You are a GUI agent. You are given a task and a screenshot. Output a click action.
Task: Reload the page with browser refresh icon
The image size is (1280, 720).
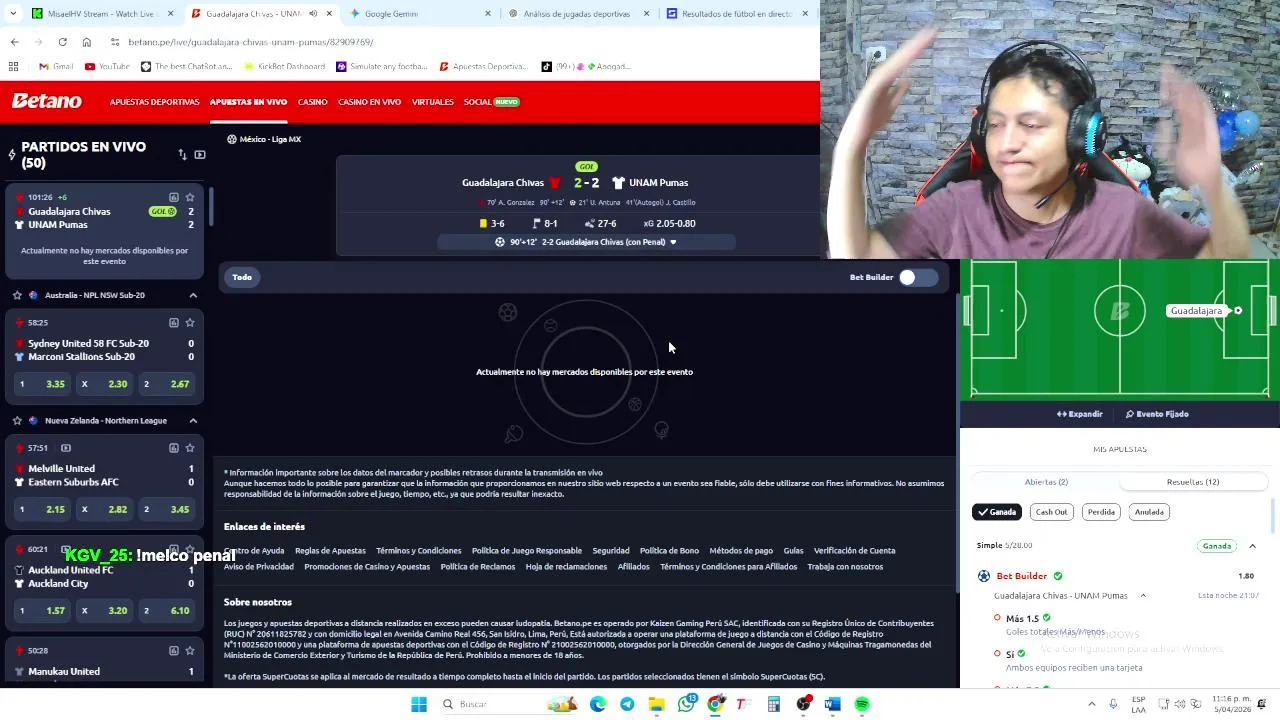(62, 42)
